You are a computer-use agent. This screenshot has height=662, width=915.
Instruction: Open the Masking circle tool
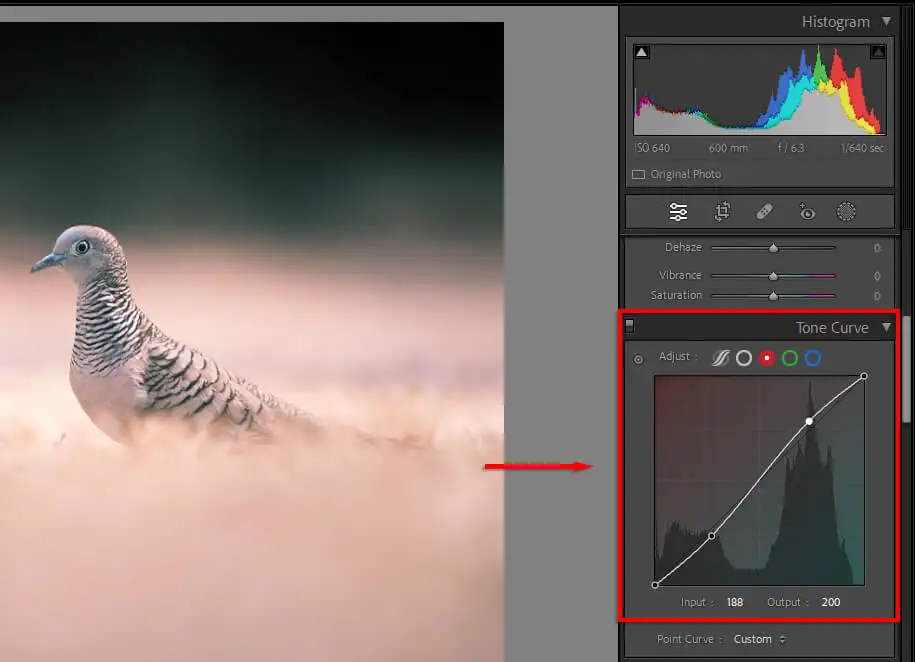pos(846,211)
